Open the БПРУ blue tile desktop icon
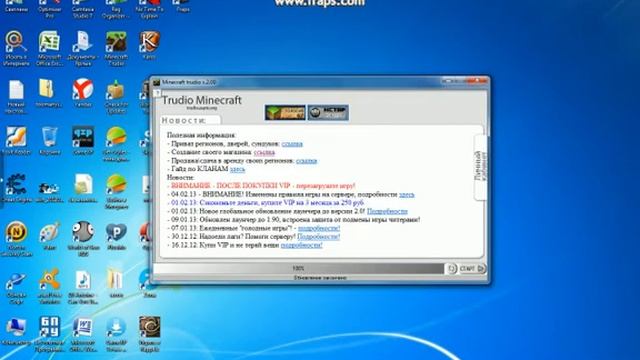 [x=49, y=327]
